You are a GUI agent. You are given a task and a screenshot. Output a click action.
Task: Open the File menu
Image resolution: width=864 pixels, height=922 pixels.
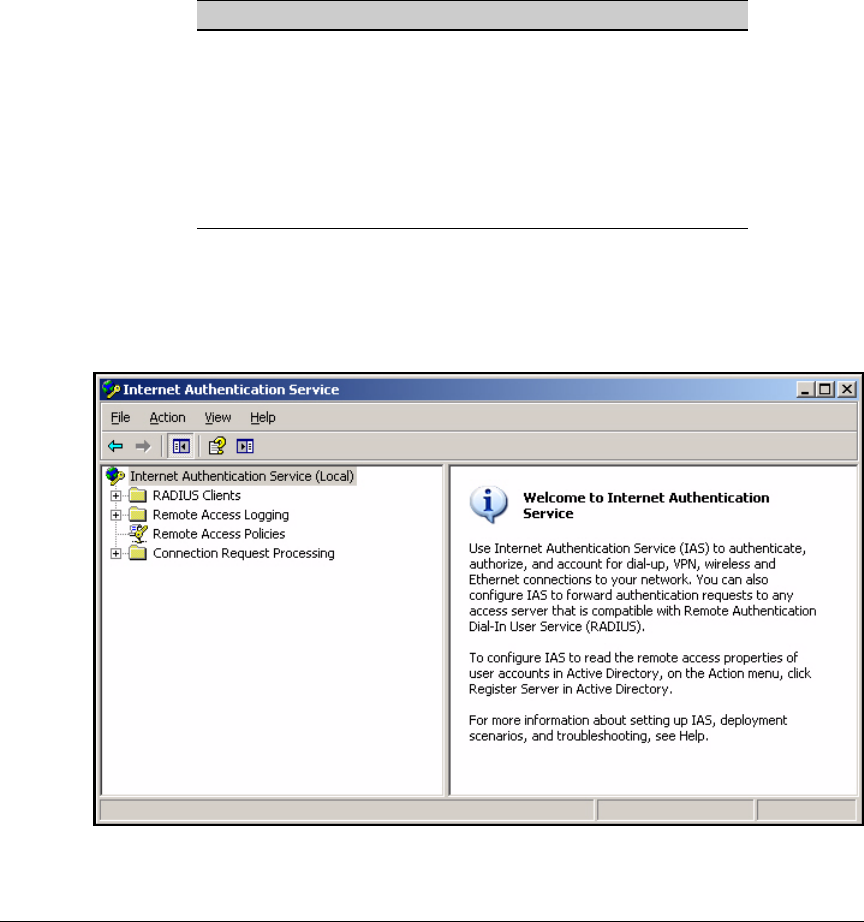(x=120, y=417)
